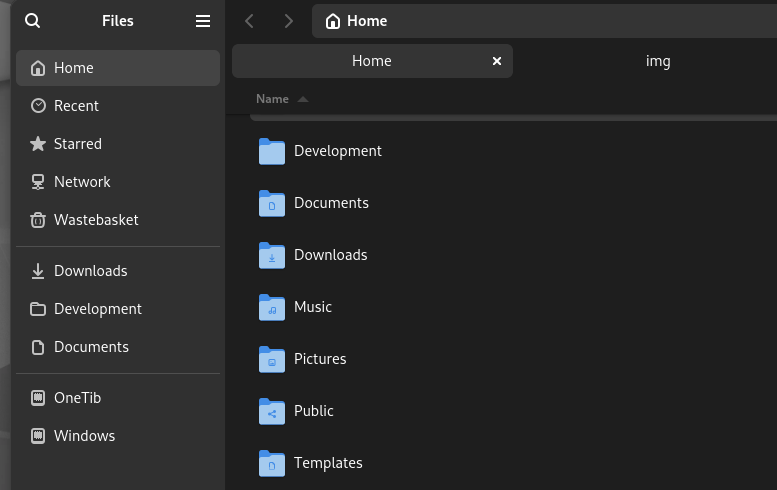This screenshot has height=490, width=777.
Task: Select the Downloads folder name in the list
Action: pyautogui.click(x=331, y=255)
